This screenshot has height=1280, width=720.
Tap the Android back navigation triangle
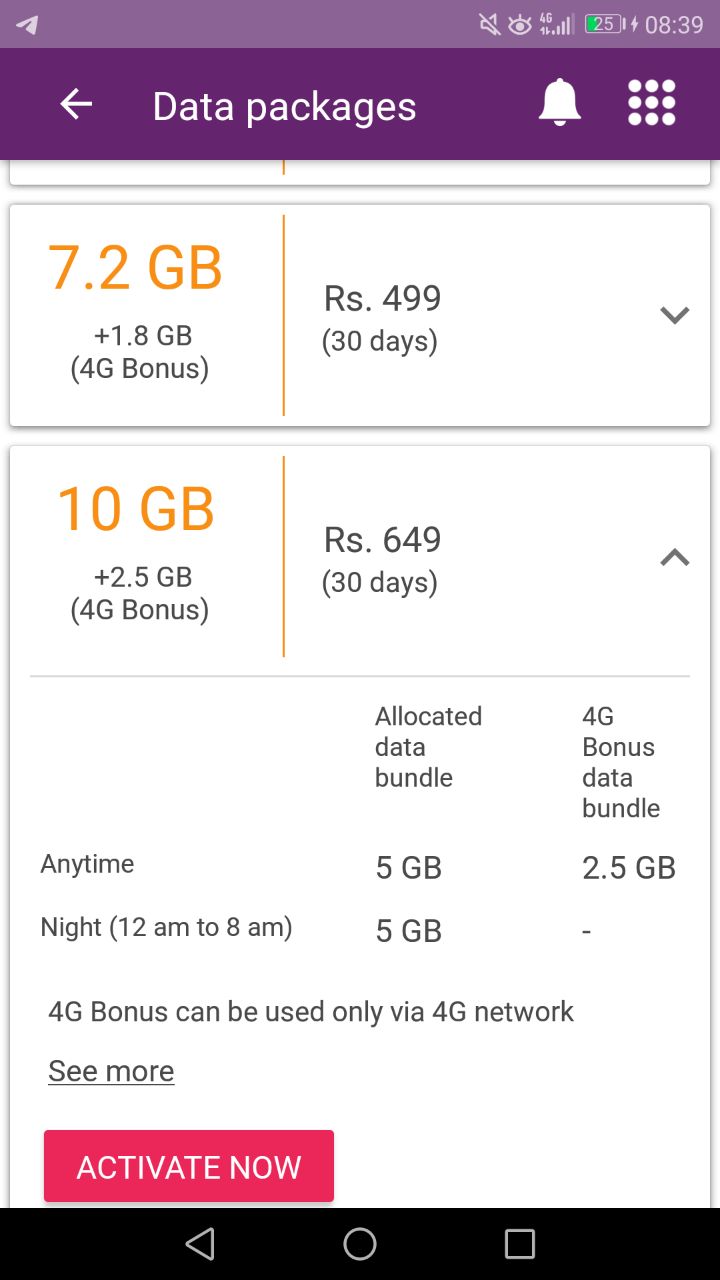point(200,1244)
